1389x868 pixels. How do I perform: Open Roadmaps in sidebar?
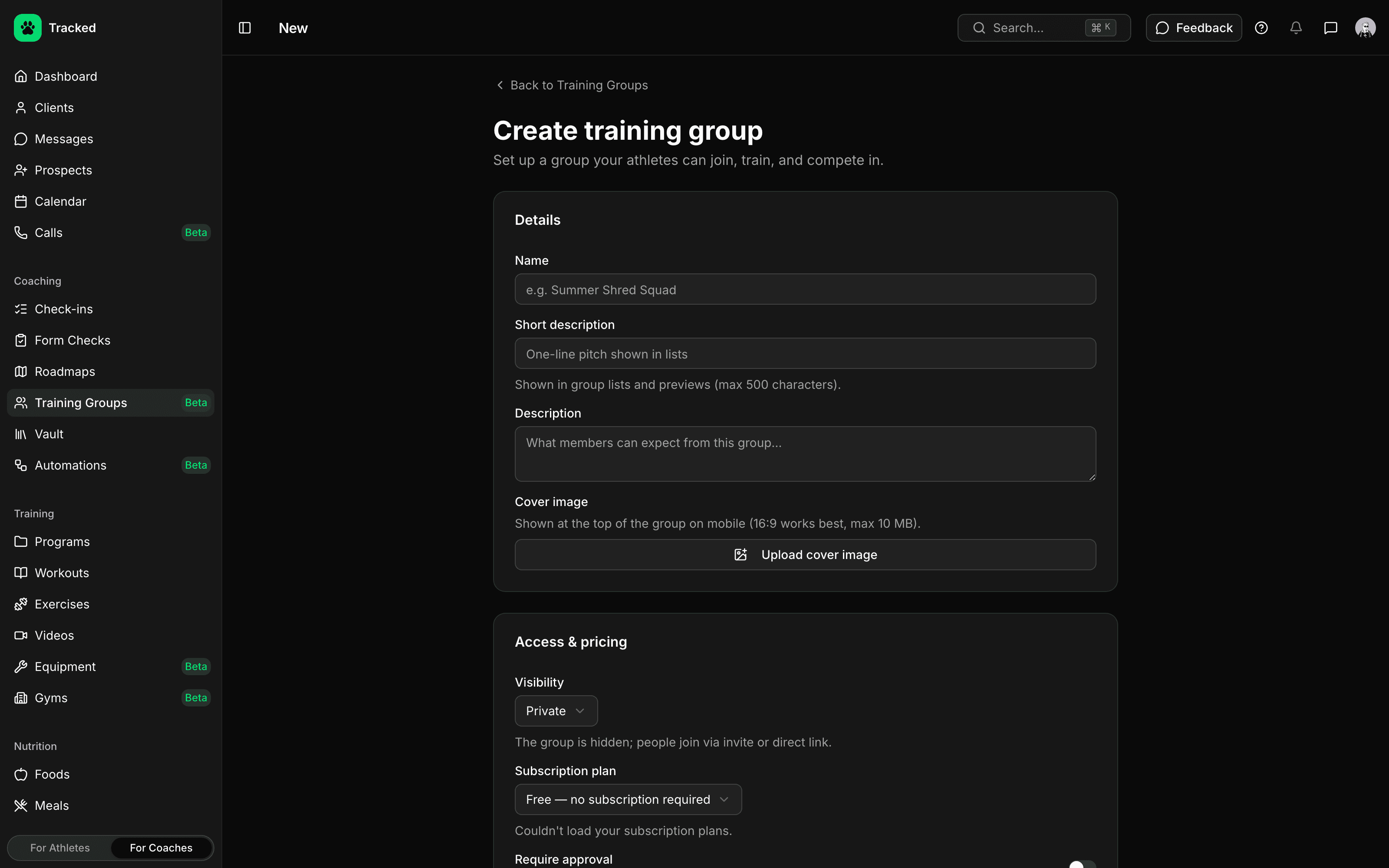coord(110,372)
